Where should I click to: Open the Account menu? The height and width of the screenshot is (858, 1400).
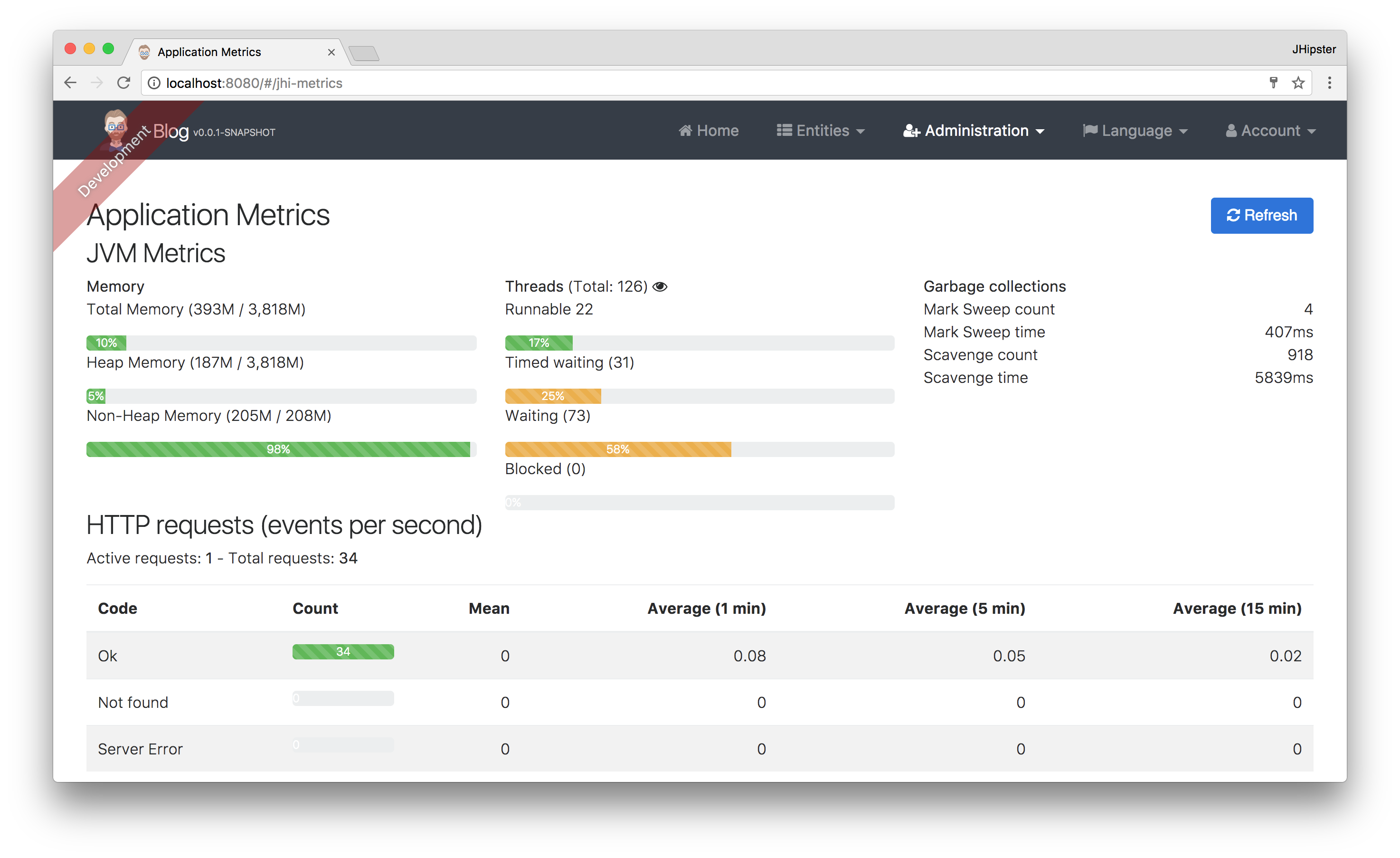pyautogui.click(x=1270, y=131)
